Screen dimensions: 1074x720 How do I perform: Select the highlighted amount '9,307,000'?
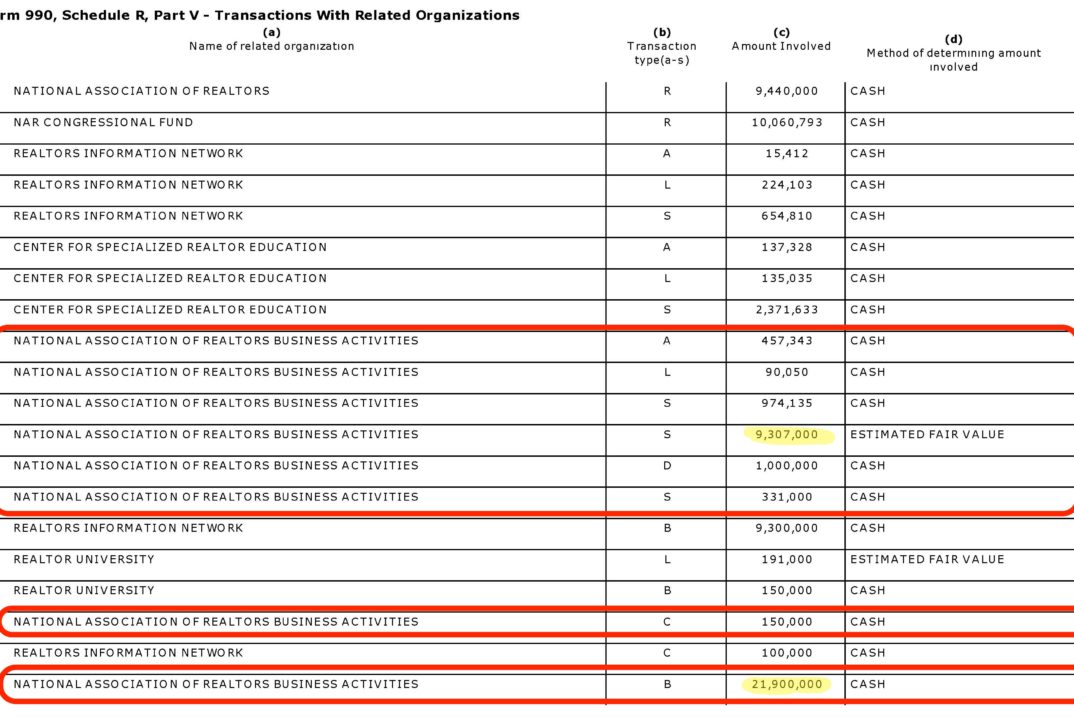coord(786,434)
